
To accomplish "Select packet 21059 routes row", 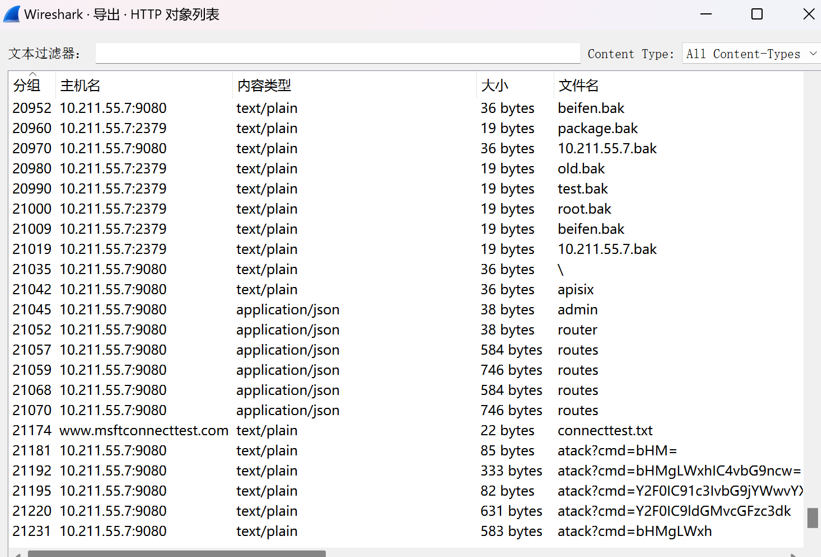I will pyautogui.click(x=406, y=370).
